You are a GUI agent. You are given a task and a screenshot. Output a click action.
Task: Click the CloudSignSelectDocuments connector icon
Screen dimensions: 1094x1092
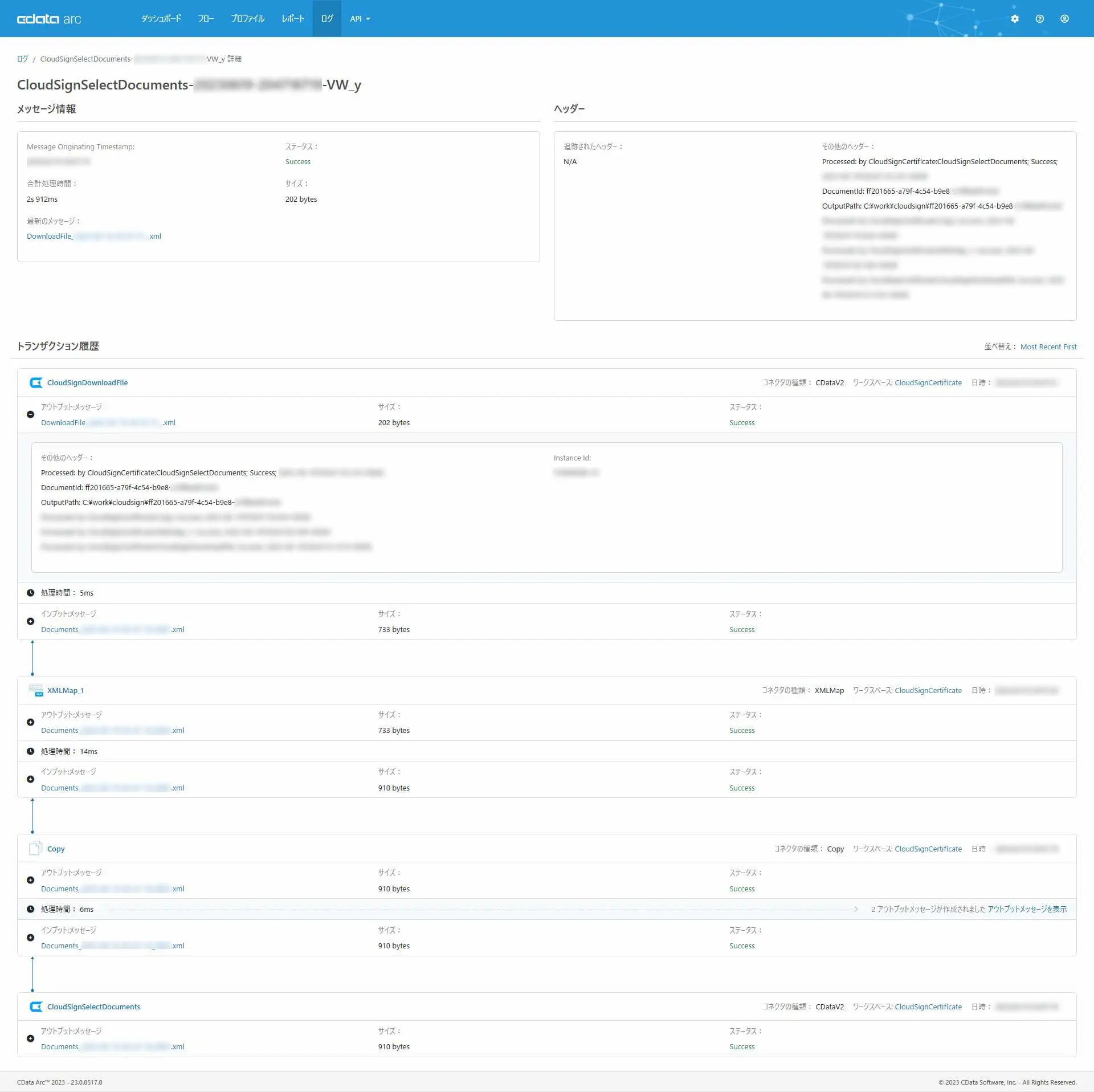coord(36,1007)
